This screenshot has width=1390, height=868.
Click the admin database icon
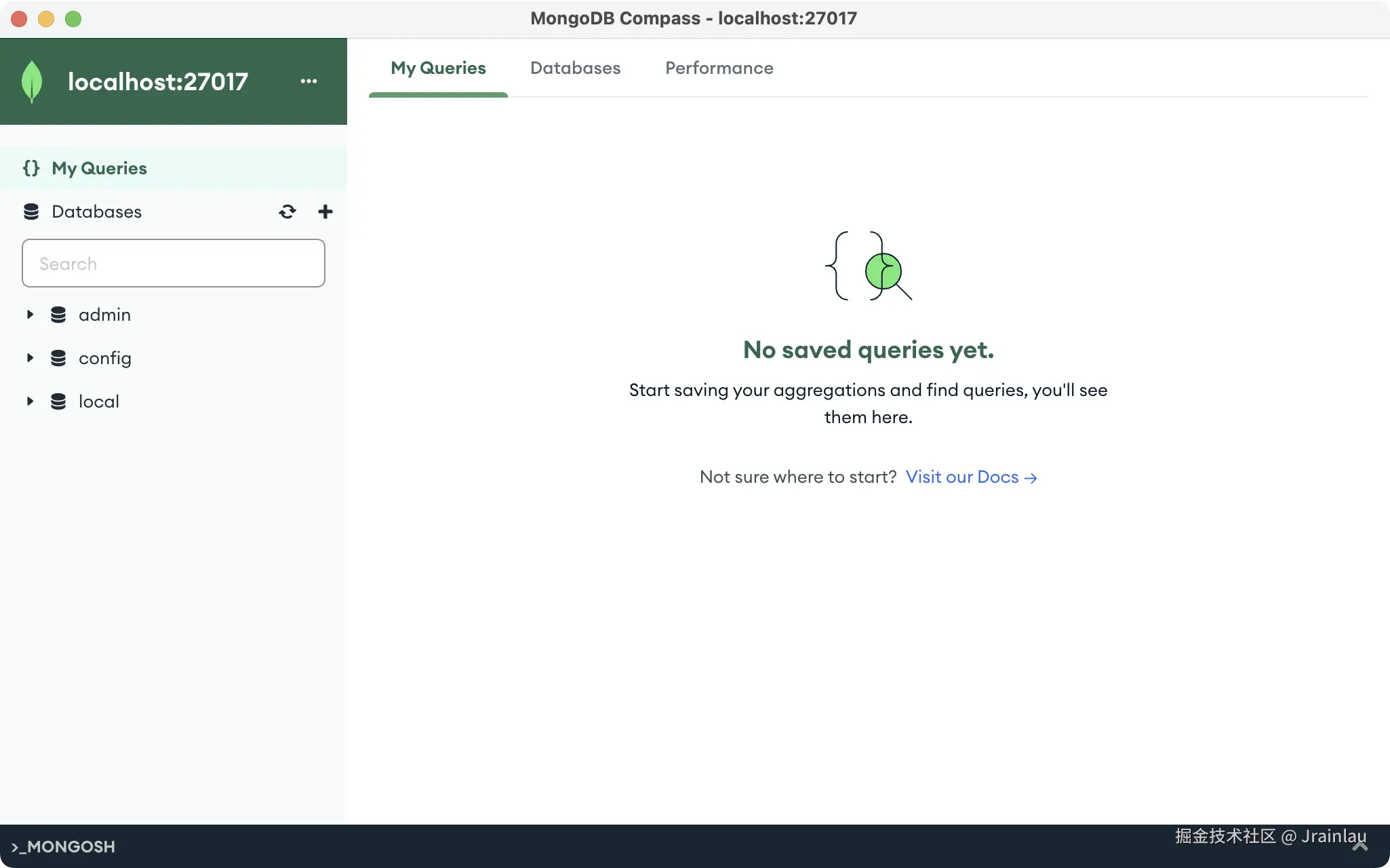pos(58,315)
